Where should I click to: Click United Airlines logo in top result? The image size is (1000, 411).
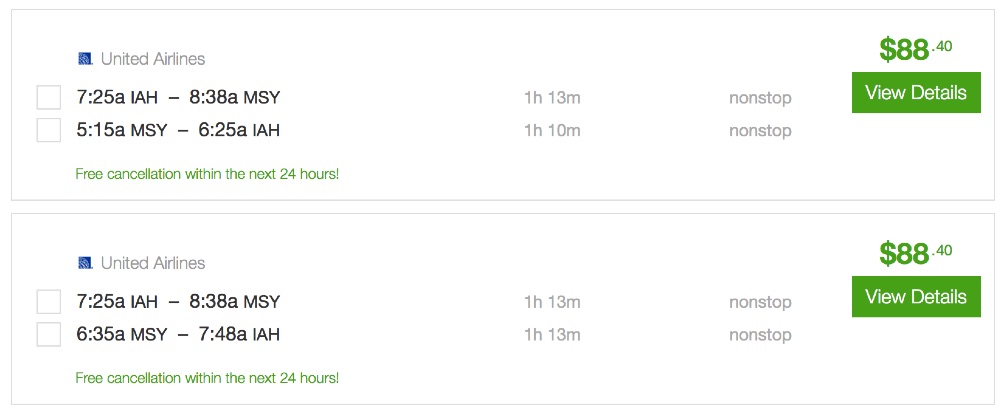click(x=85, y=59)
